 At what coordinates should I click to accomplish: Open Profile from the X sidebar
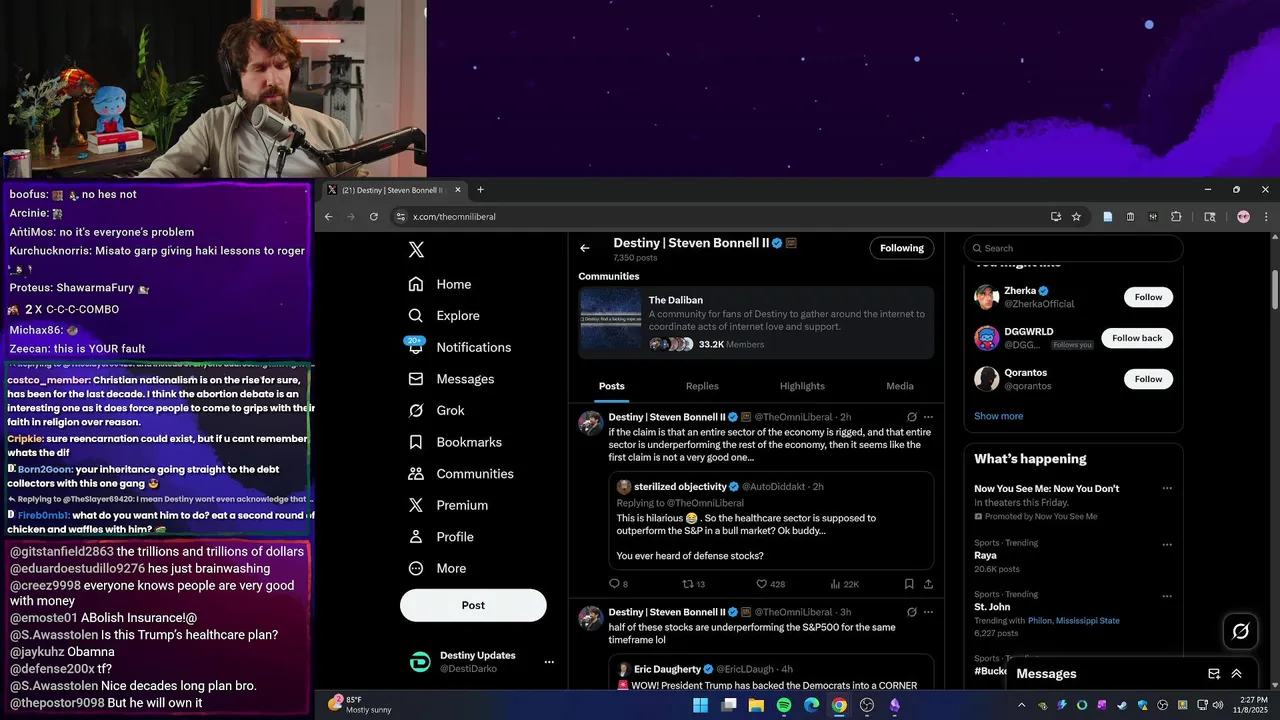(441, 537)
